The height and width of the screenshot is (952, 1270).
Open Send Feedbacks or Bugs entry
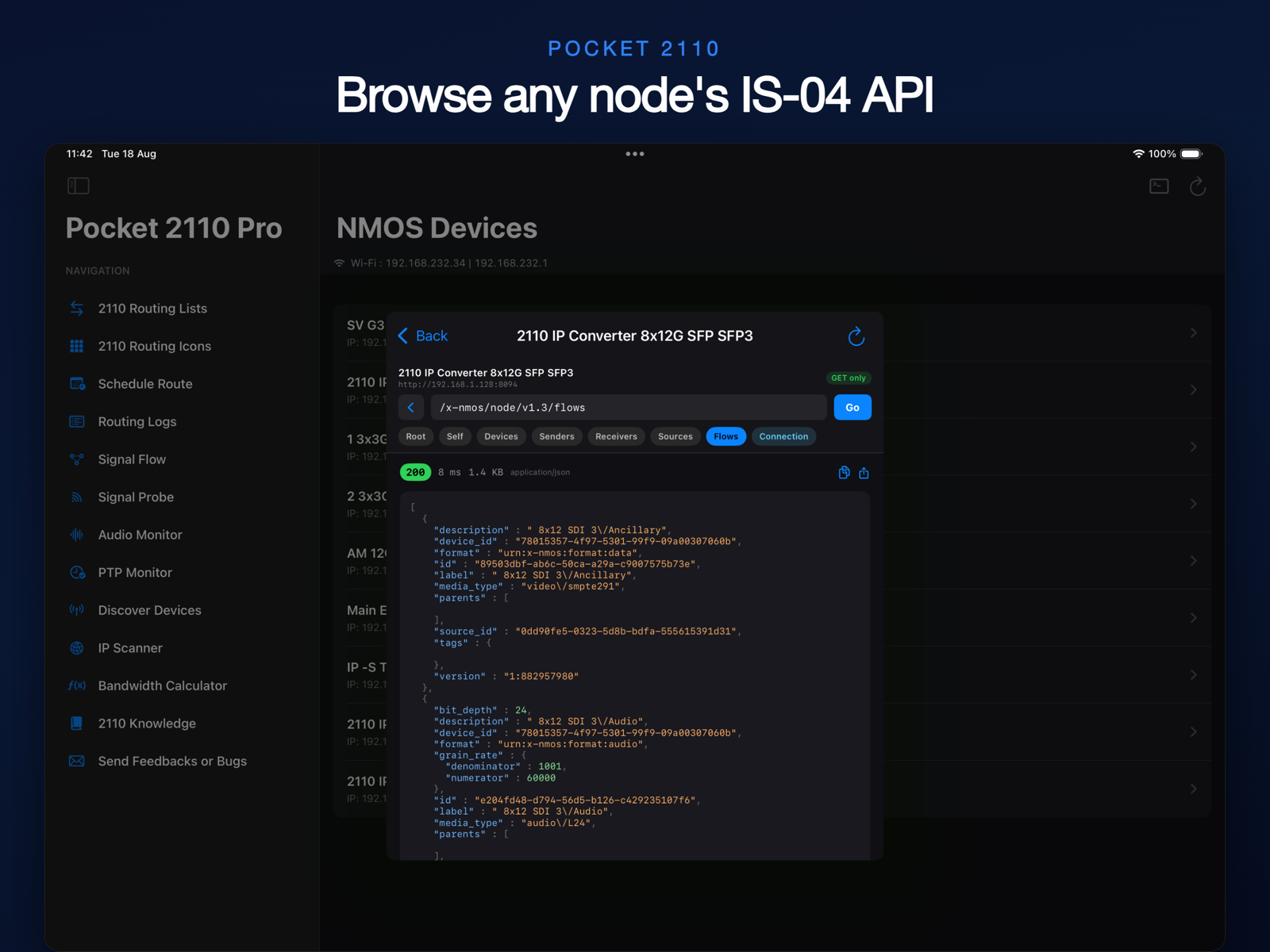point(172,761)
